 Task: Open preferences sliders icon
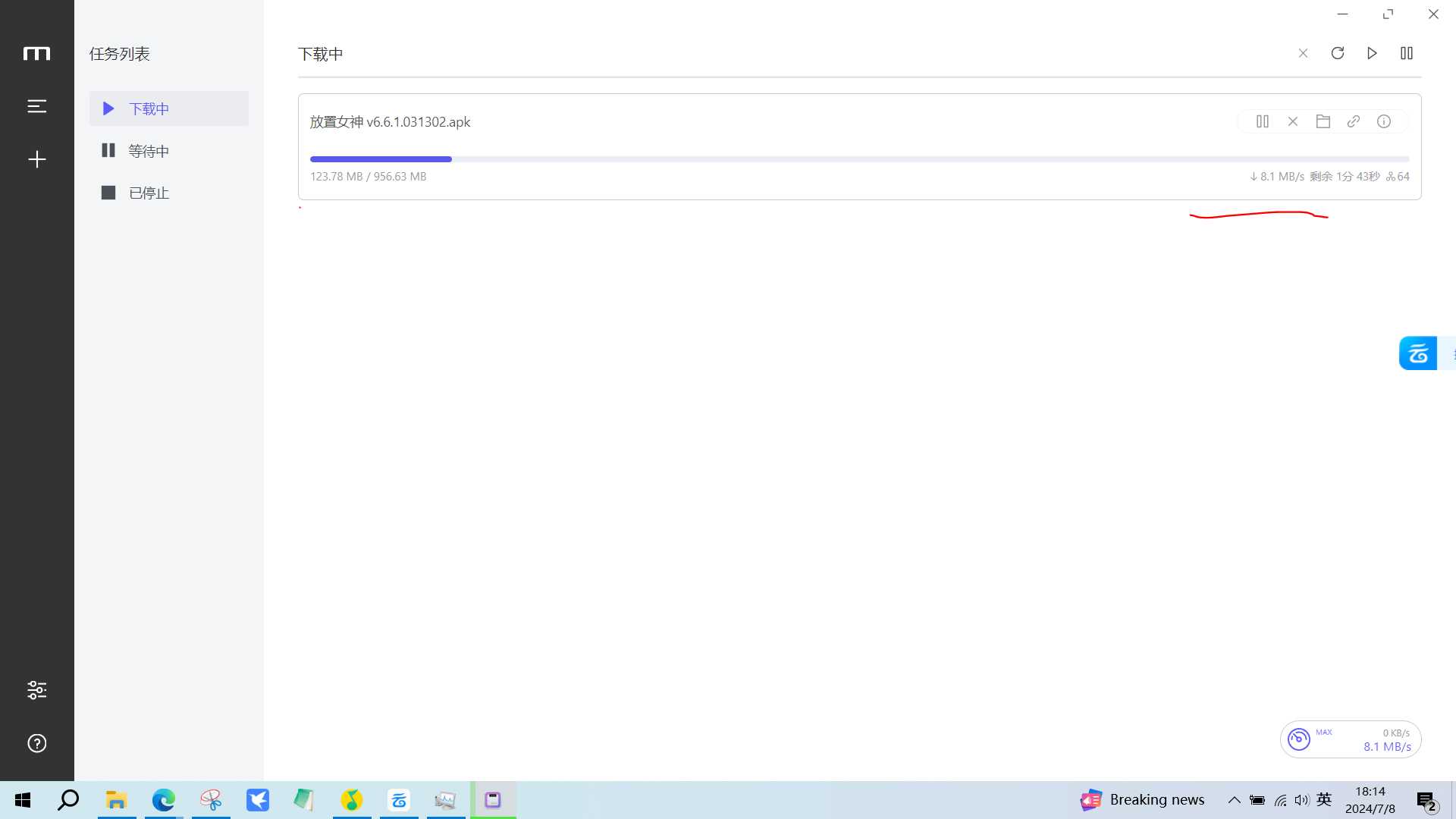[x=36, y=690]
